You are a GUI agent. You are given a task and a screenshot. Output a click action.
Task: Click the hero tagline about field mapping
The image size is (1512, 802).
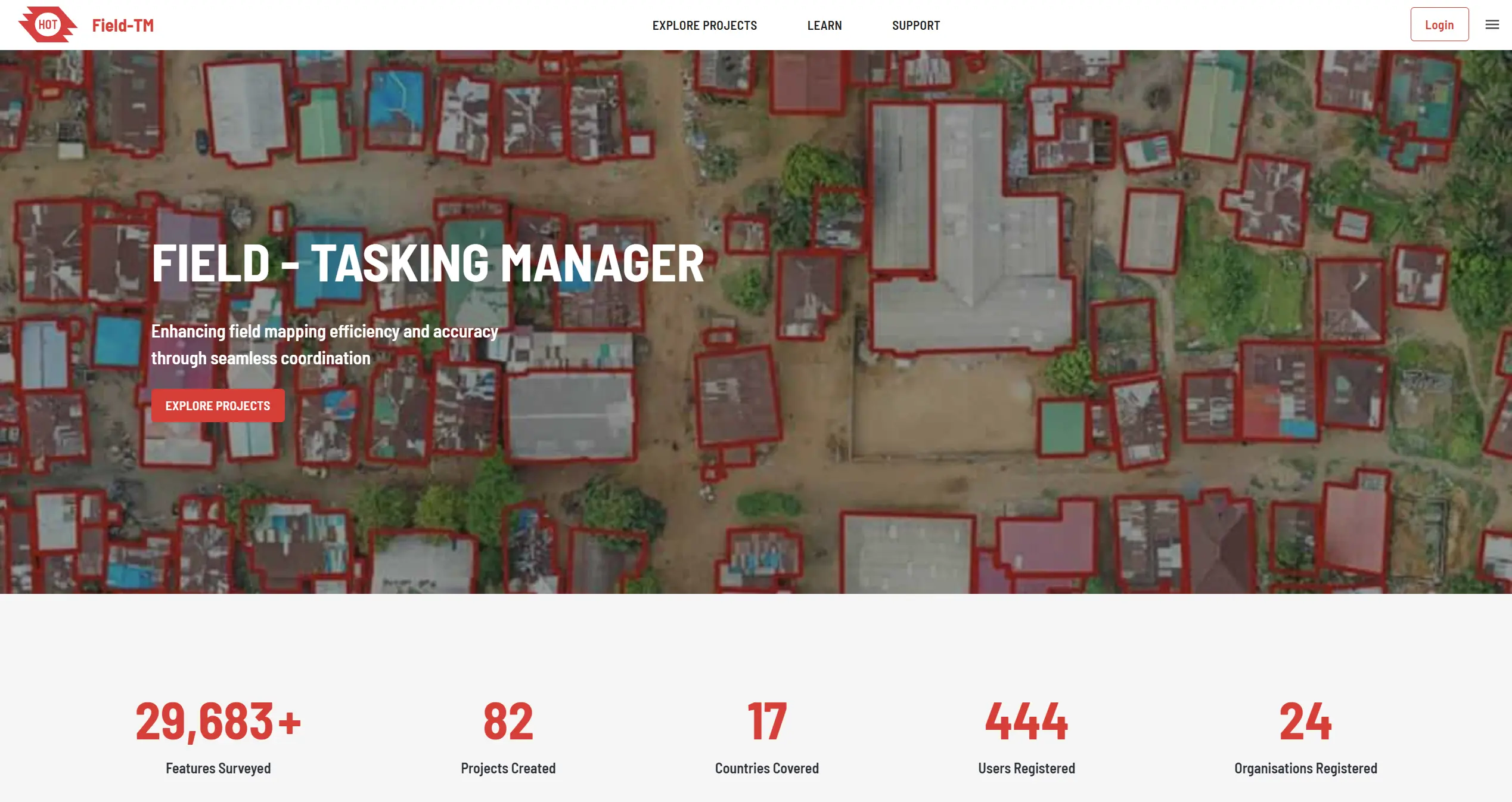(324, 345)
